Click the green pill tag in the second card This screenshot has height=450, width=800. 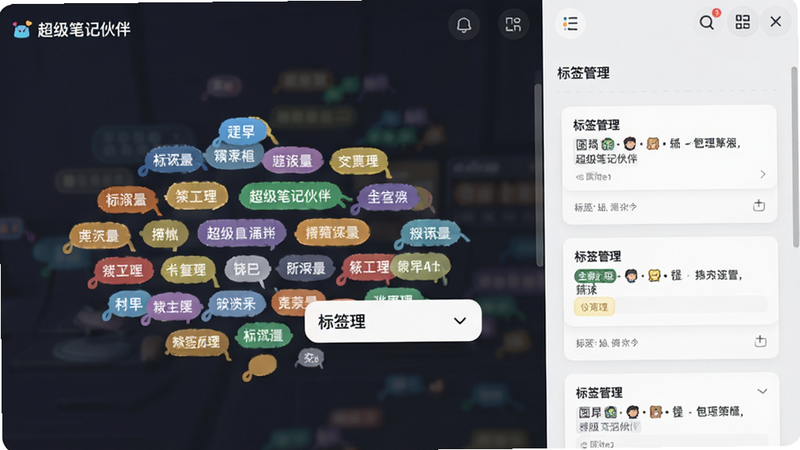click(595, 276)
